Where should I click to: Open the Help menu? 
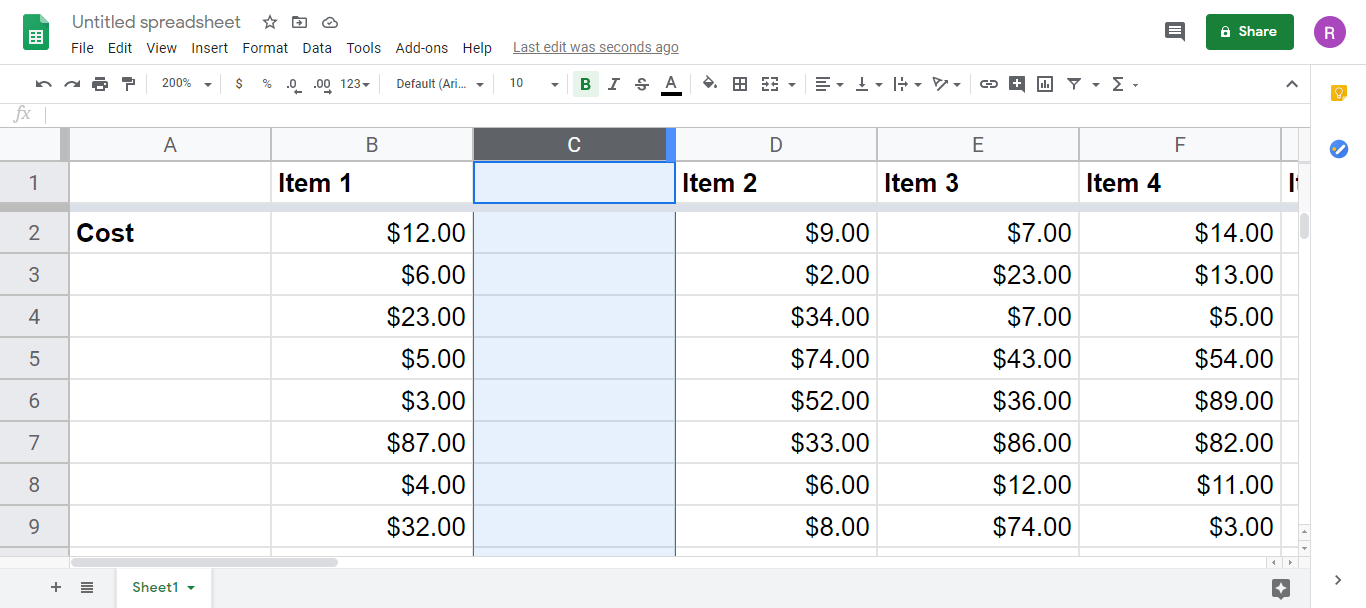[x=477, y=48]
